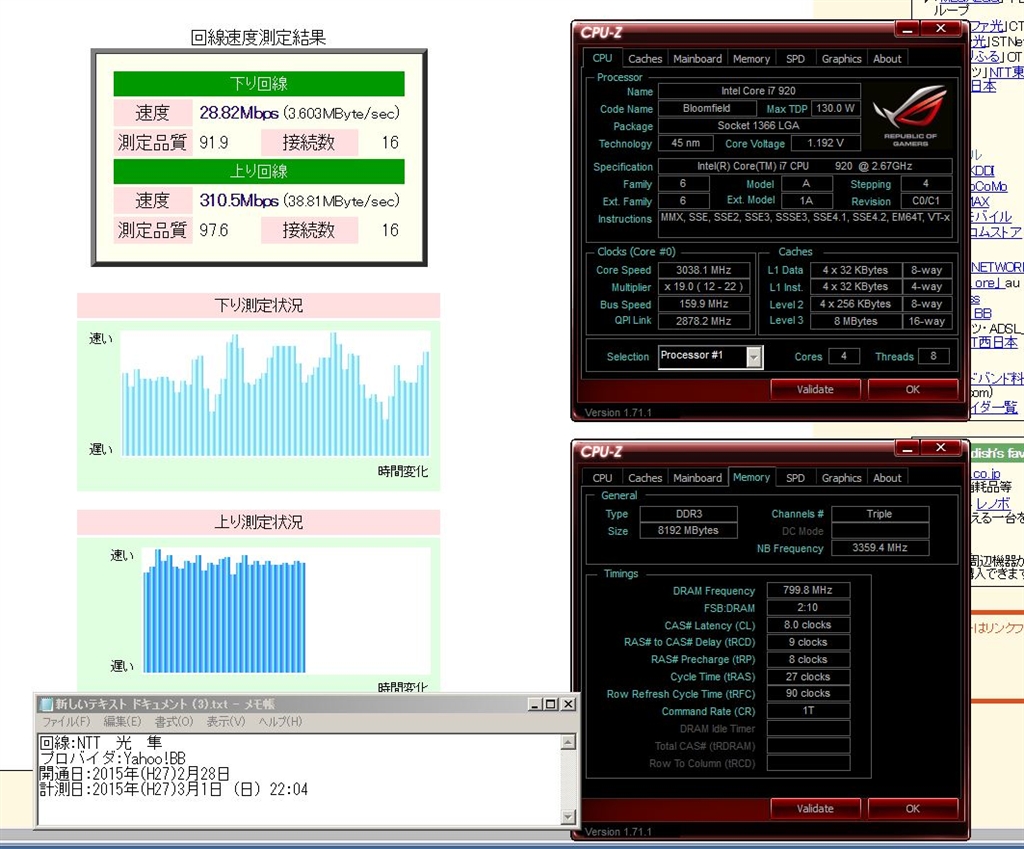
Task: Click the Cycle Time (tRAS) value '27 clocks'
Action: coord(808,677)
